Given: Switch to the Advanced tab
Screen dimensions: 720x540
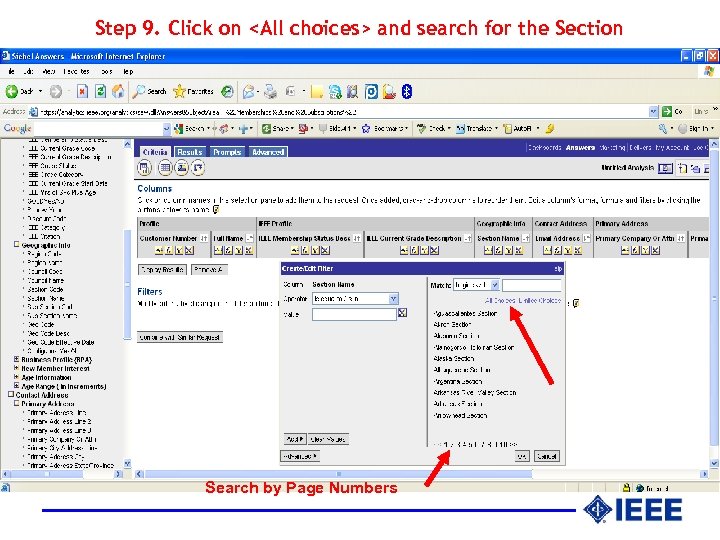Looking at the screenshot, I should [268, 152].
